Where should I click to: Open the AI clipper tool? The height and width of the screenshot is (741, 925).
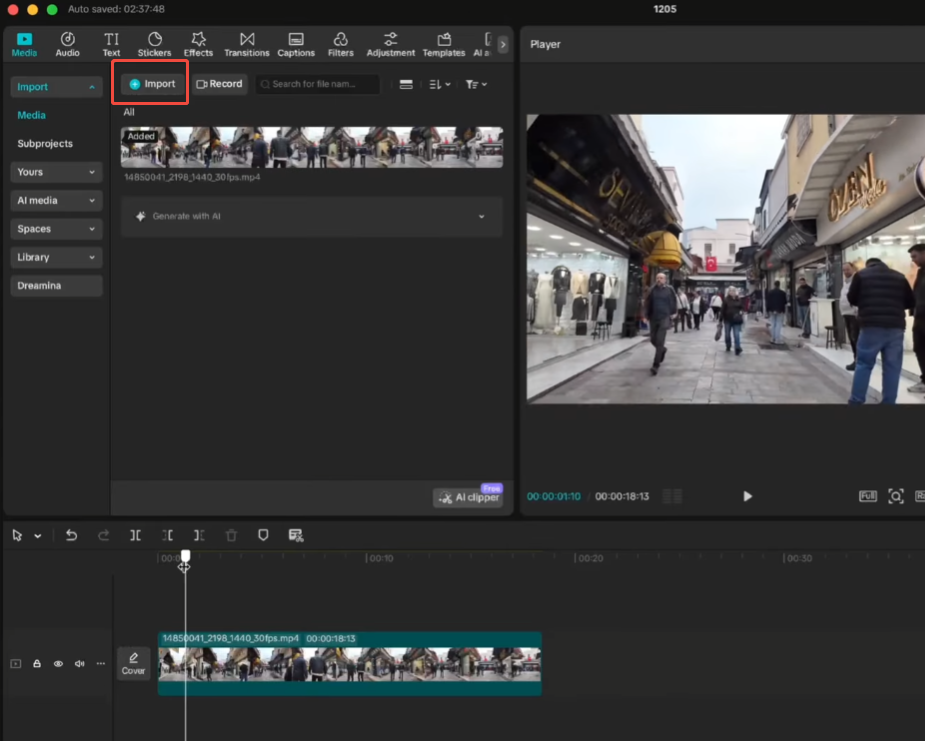(x=469, y=497)
